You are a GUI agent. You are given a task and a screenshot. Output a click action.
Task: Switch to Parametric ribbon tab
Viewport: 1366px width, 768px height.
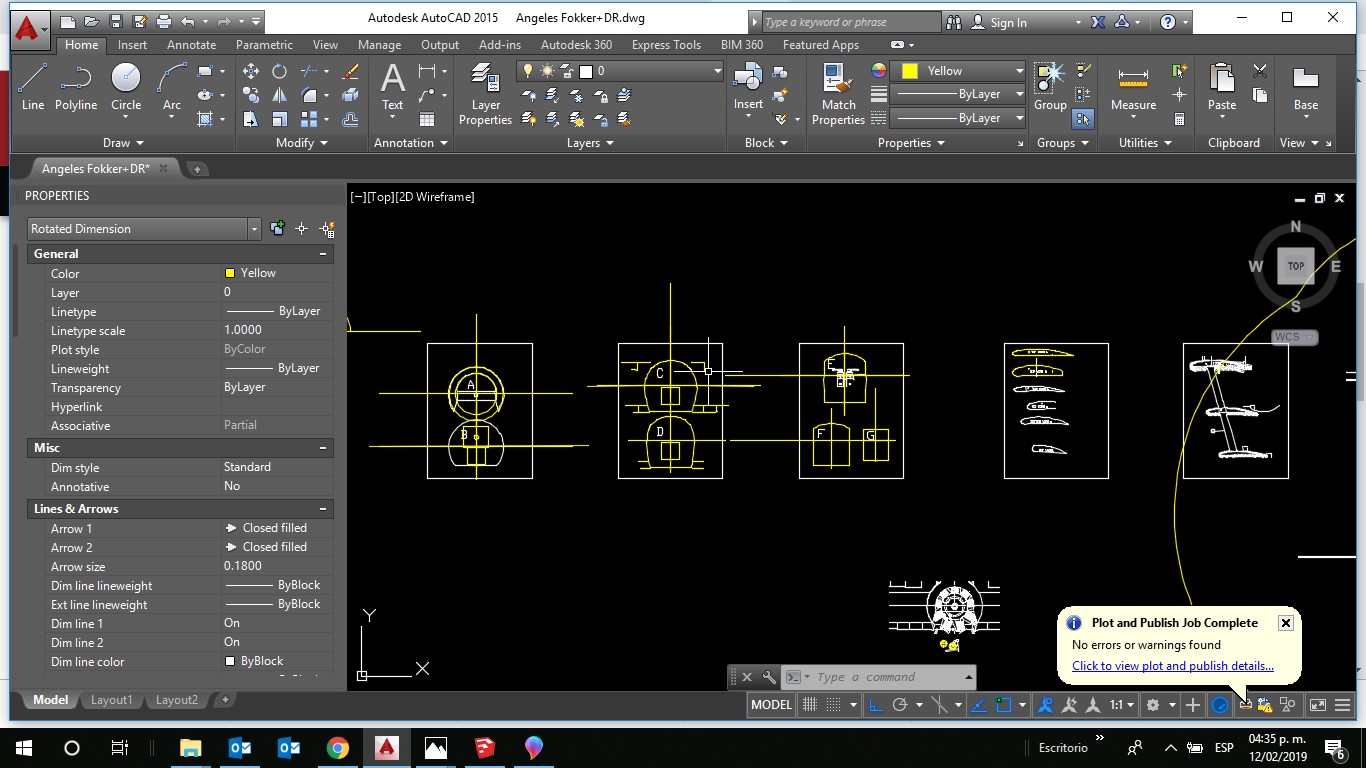coord(264,45)
